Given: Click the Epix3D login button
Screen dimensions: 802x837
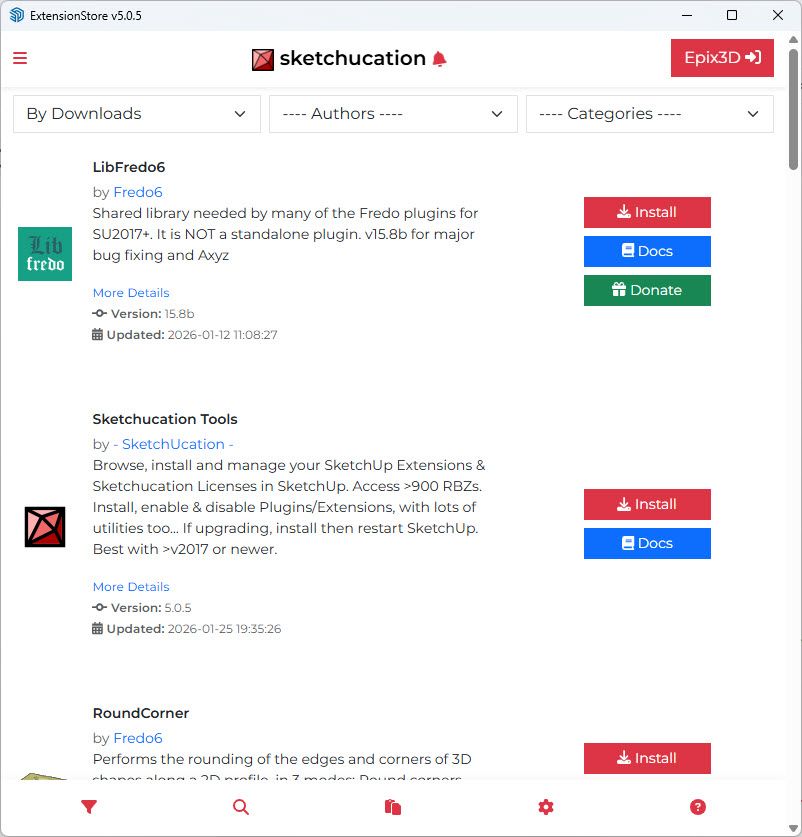Looking at the screenshot, I should click(722, 58).
